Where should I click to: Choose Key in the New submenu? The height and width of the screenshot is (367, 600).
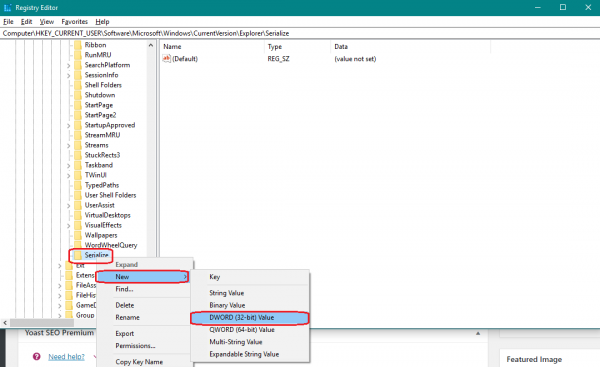click(249, 277)
